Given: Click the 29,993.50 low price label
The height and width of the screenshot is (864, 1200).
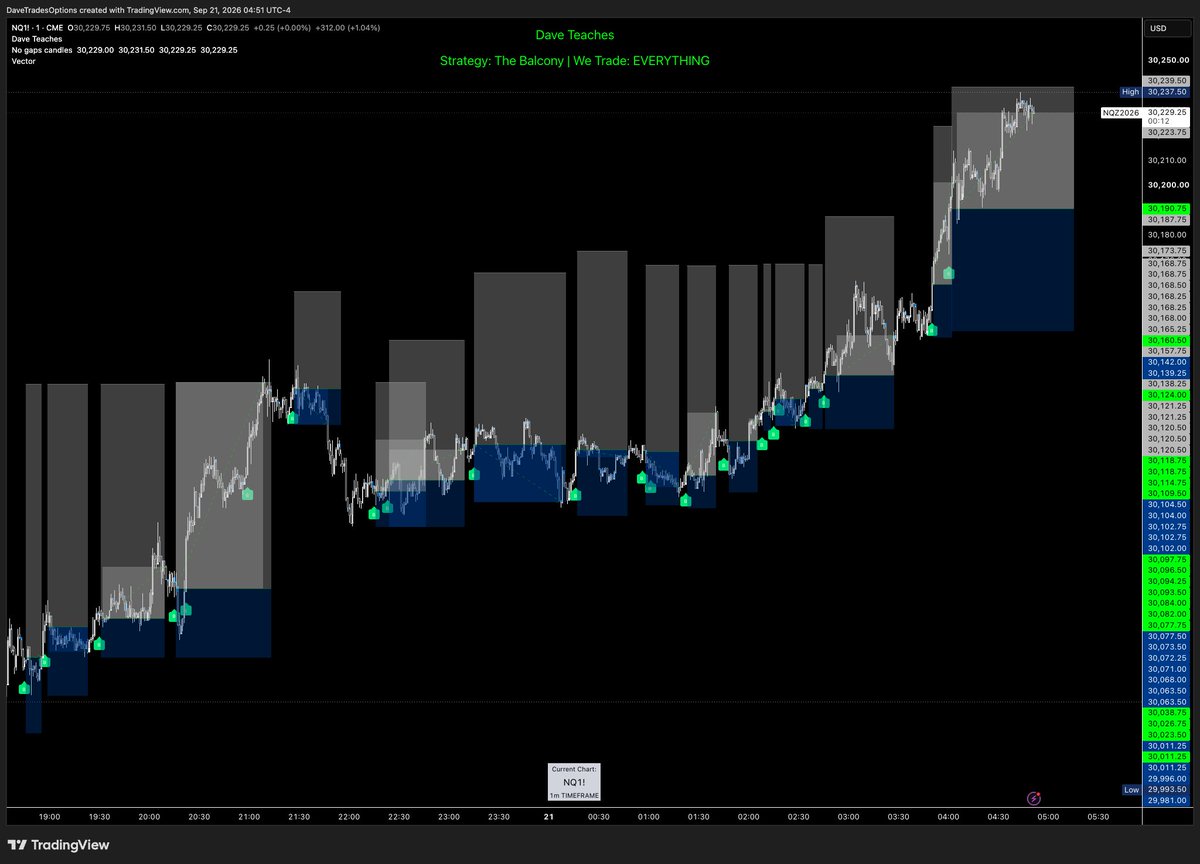Looking at the screenshot, I should [1167, 790].
